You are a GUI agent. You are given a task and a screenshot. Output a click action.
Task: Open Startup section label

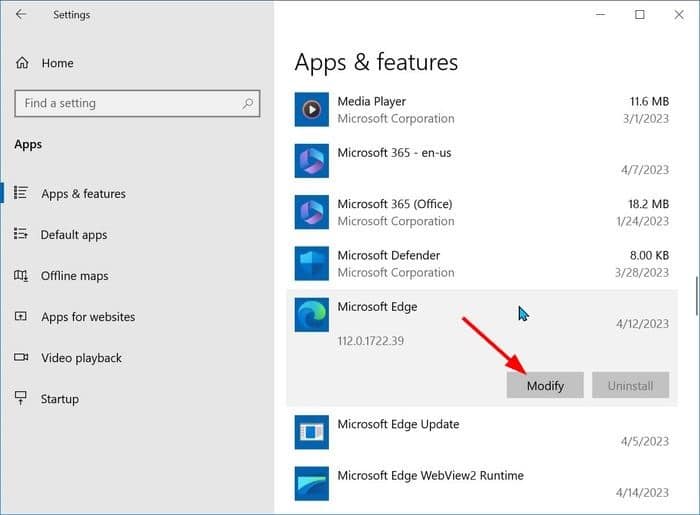click(60, 399)
